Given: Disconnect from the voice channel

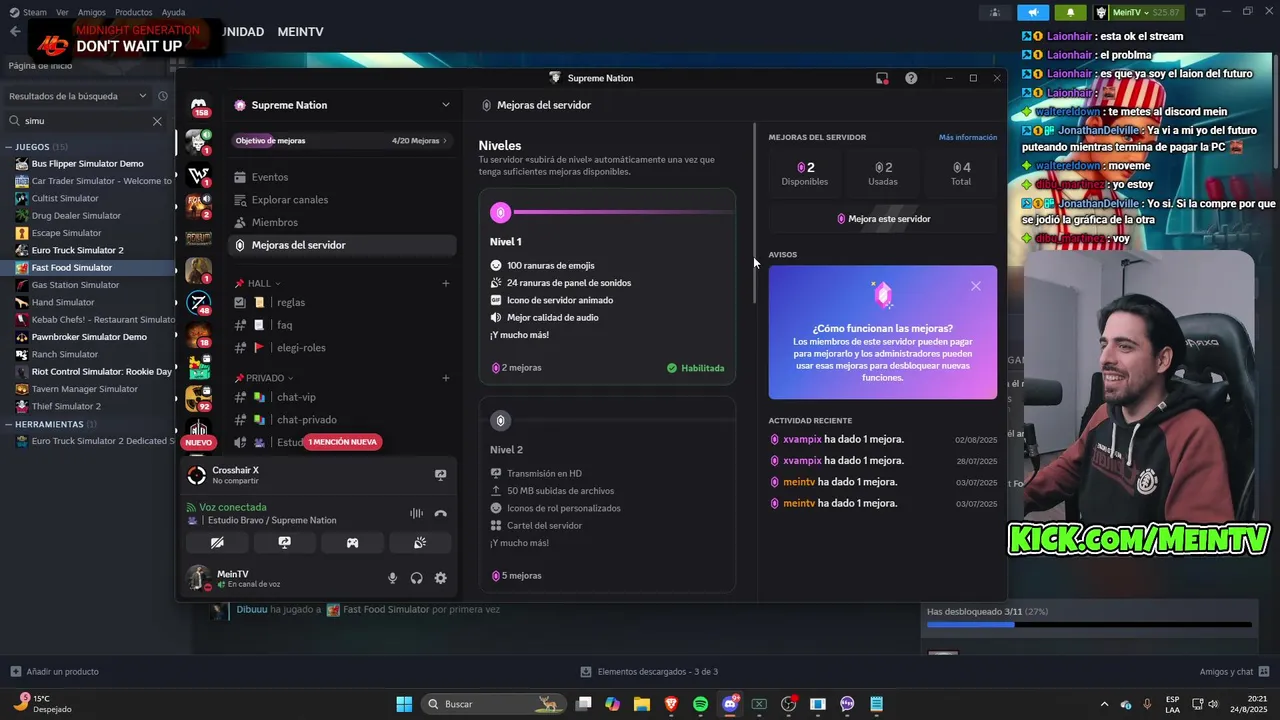Looking at the screenshot, I should (440, 513).
